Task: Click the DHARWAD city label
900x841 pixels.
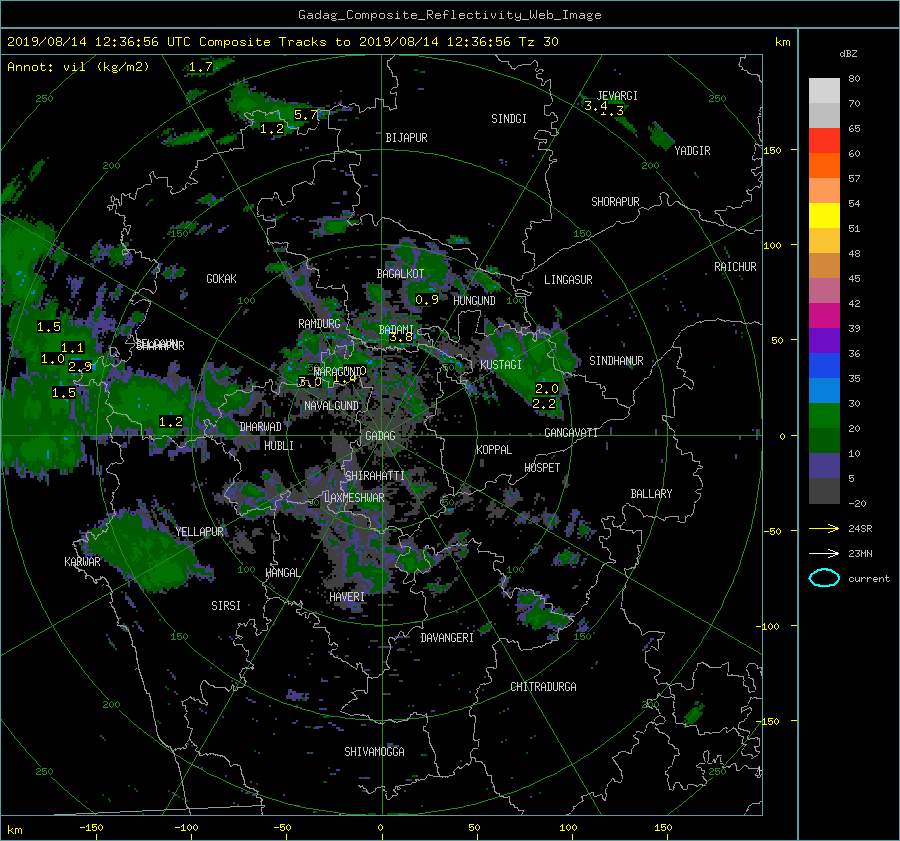Action: 261,427
